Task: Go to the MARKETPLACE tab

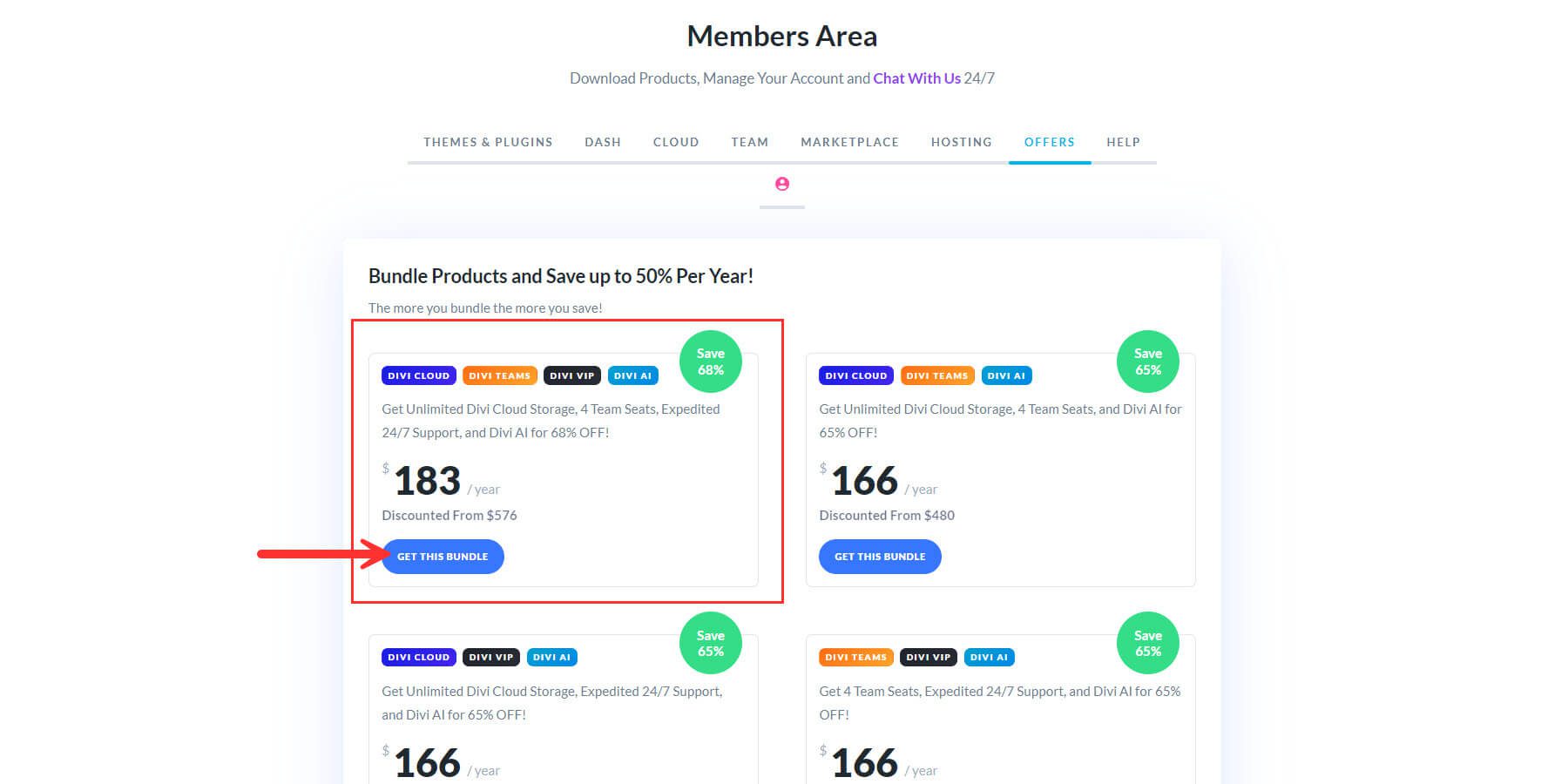Action: click(x=849, y=141)
